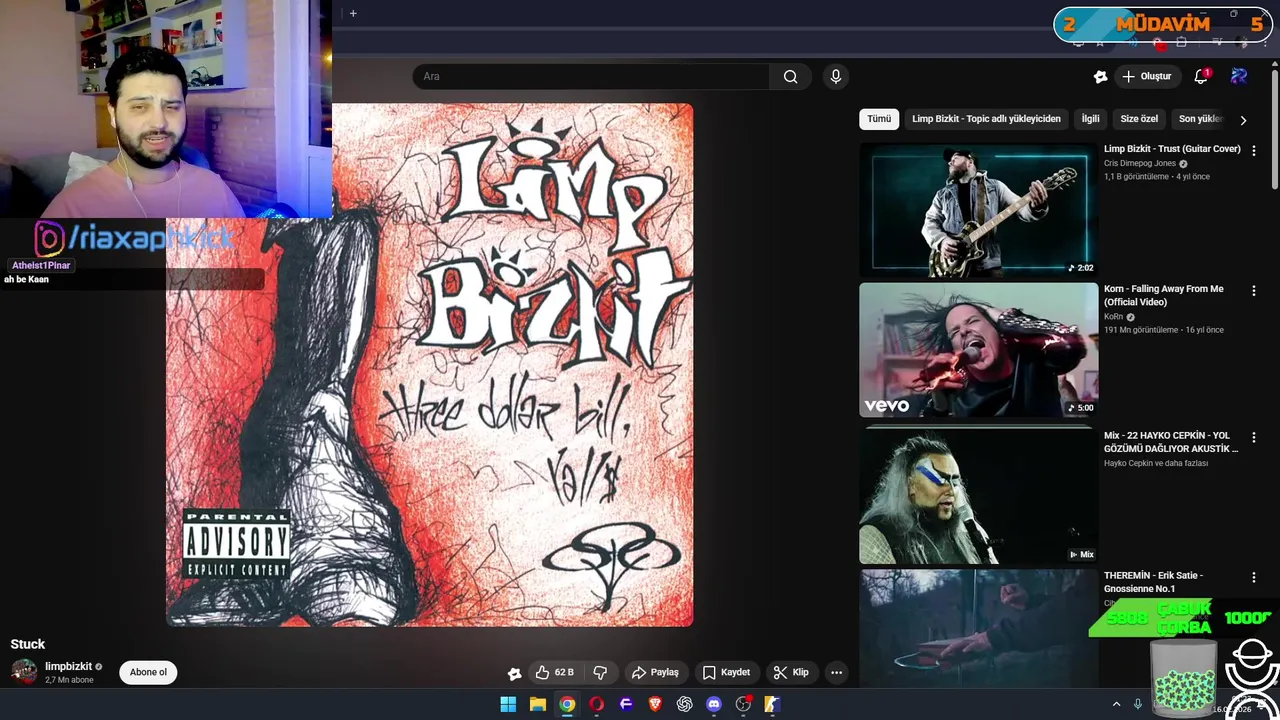Viewport: 1280px width, 720px height.
Task: Open the limpbizkit channel name link
Action: pos(68,666)
